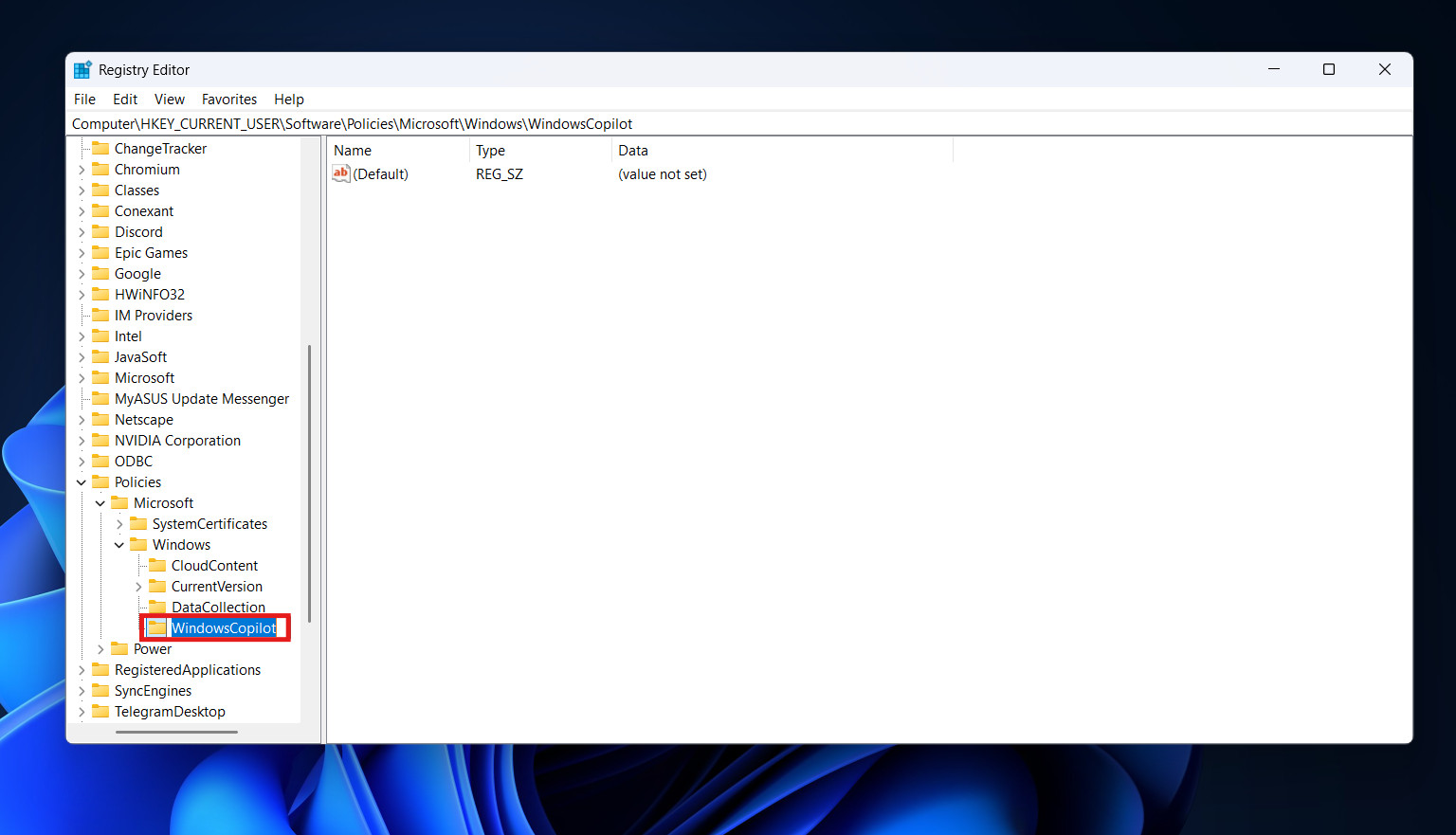Screen dimensions: 1456x835
Task: Expand the Epic Games tree node
Action: pyautogui.click(x=83, y=252)
